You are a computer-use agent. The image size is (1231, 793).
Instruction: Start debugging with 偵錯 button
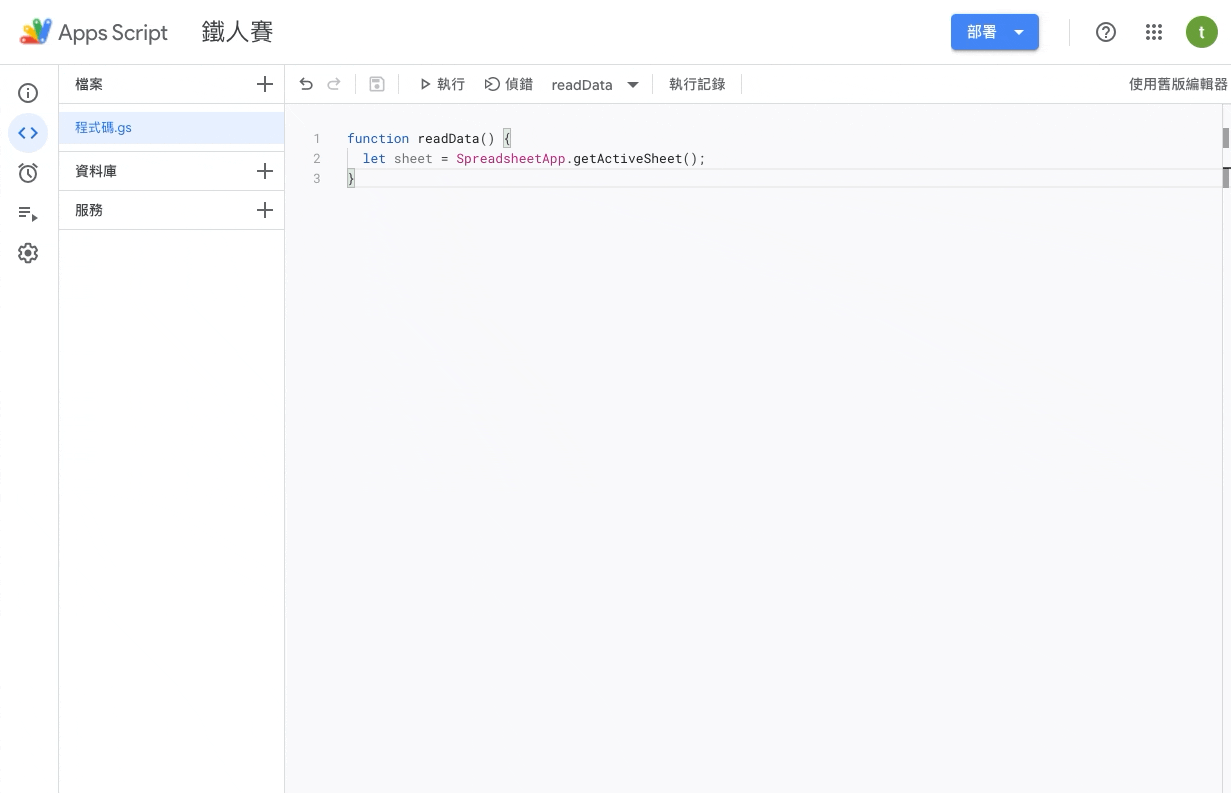509,85
